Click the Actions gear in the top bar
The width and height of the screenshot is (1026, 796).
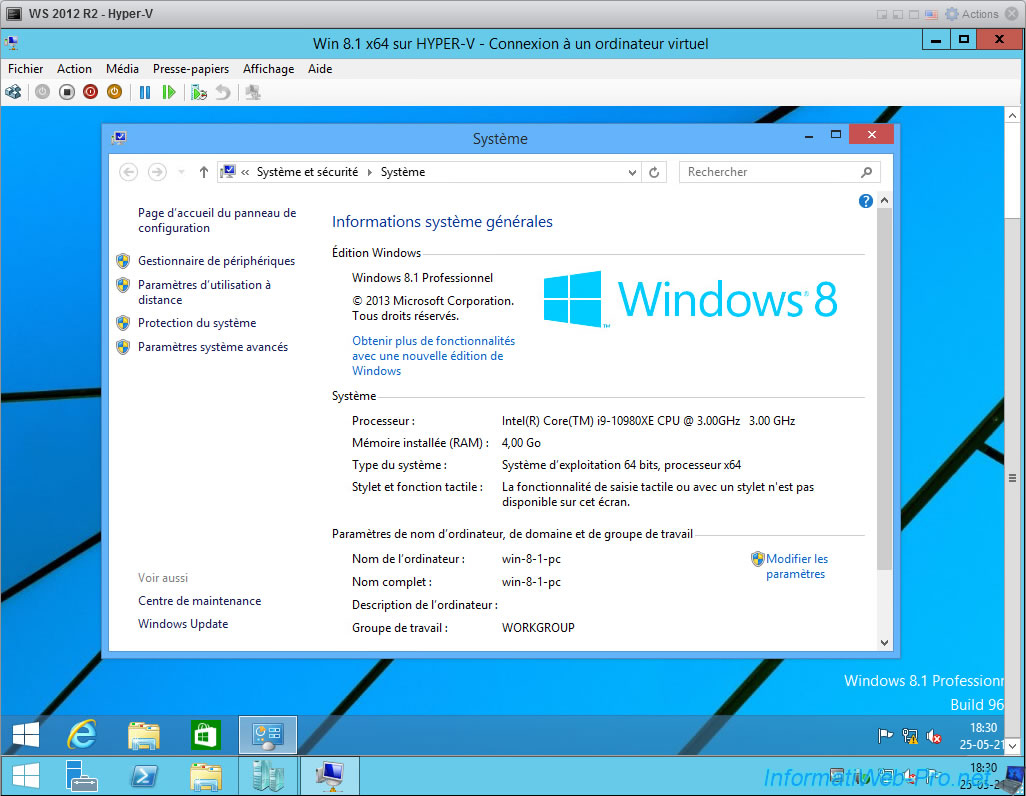click(951, 14)
